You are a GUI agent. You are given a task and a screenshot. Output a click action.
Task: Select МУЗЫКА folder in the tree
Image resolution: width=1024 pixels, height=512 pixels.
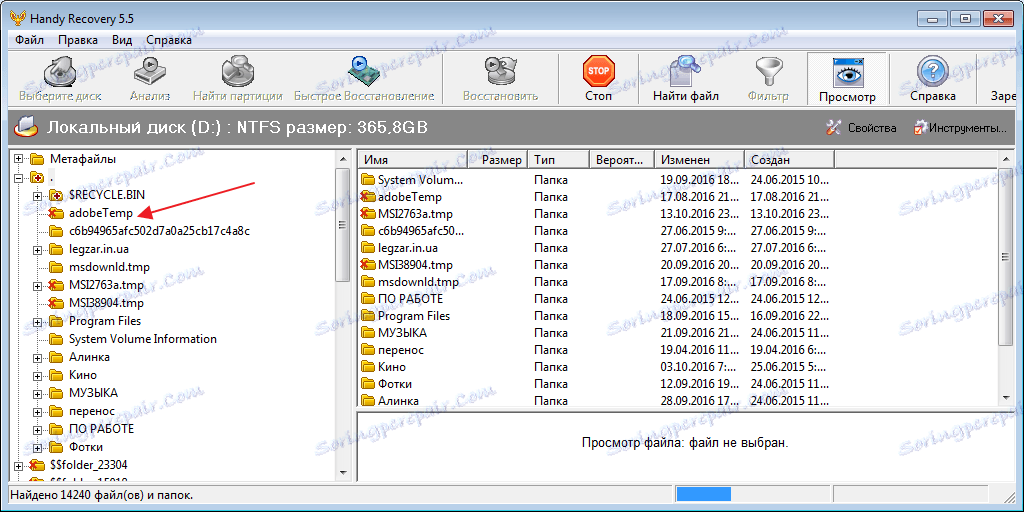[x=93, y=393]
